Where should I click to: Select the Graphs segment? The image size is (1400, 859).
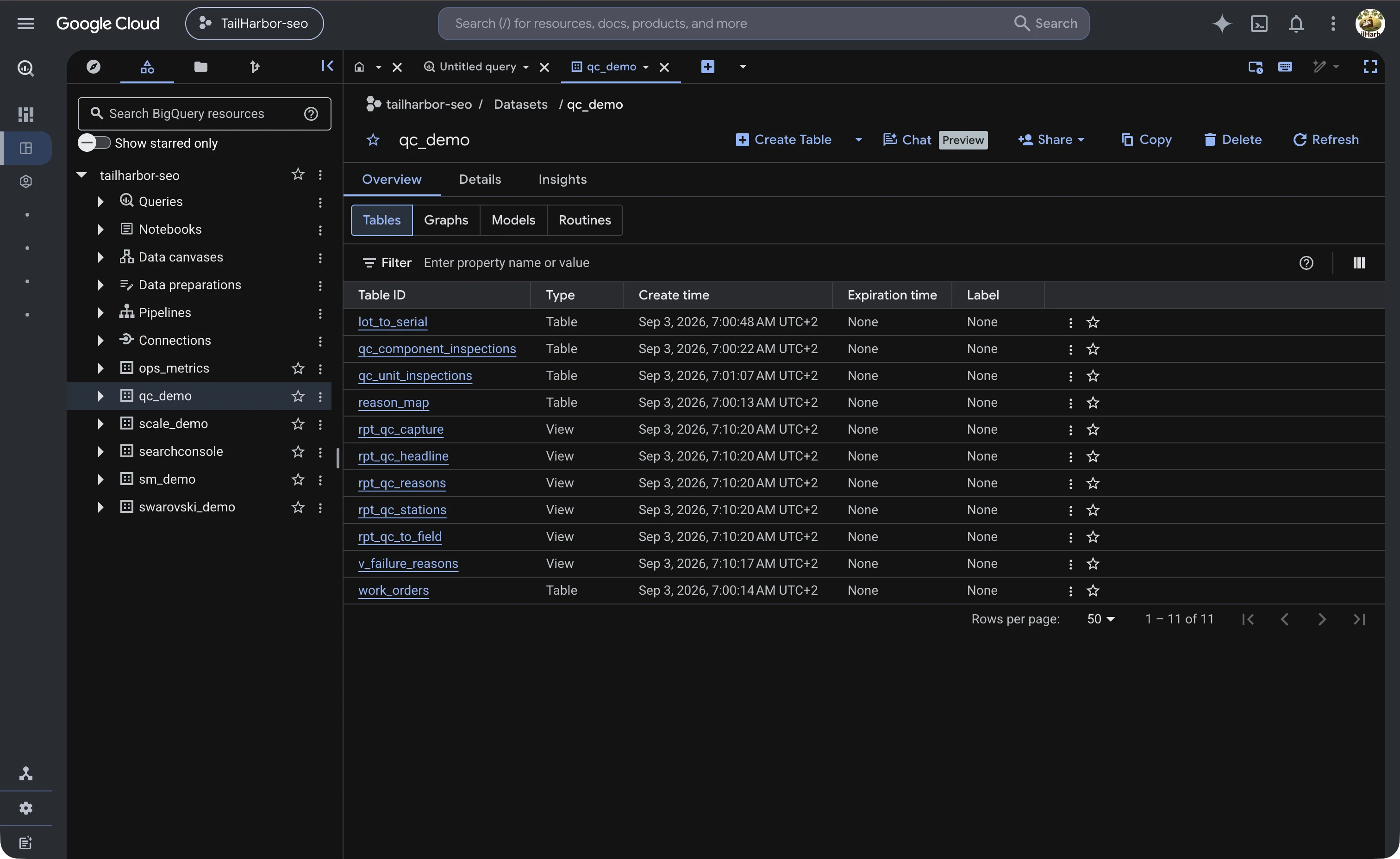(x=445, y=220)
